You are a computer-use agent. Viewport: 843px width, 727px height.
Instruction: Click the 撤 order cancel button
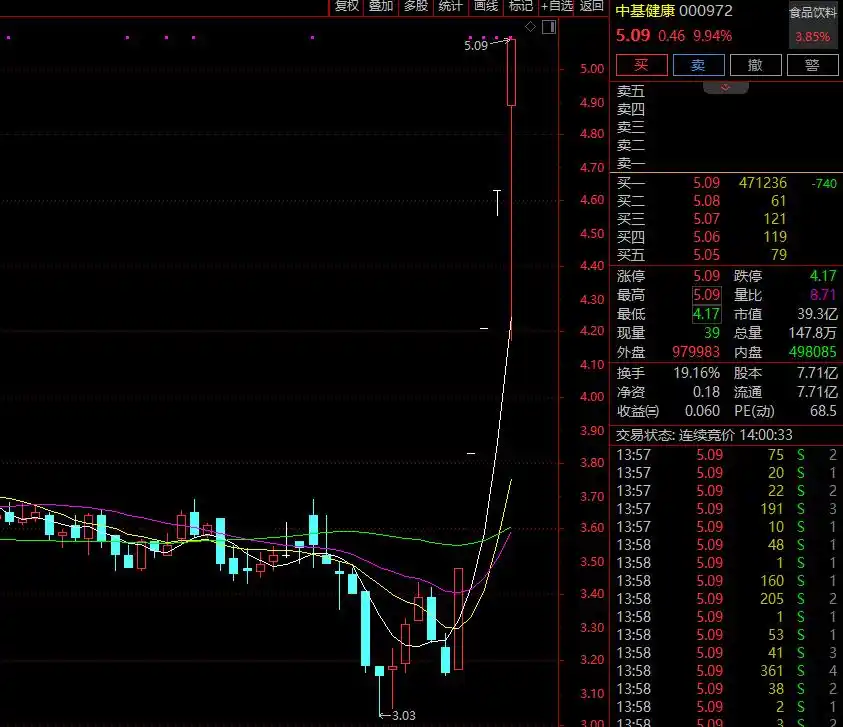click(x=756, y=64)
